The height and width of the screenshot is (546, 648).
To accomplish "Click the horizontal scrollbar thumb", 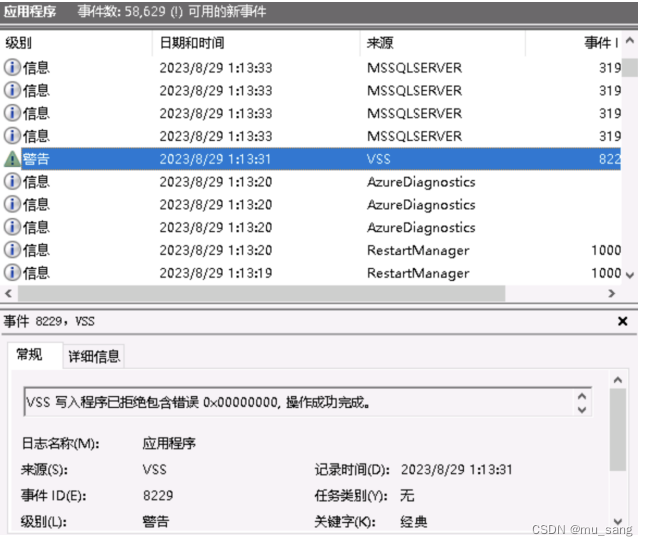I will pyautogui.click(x=262, y=293).
